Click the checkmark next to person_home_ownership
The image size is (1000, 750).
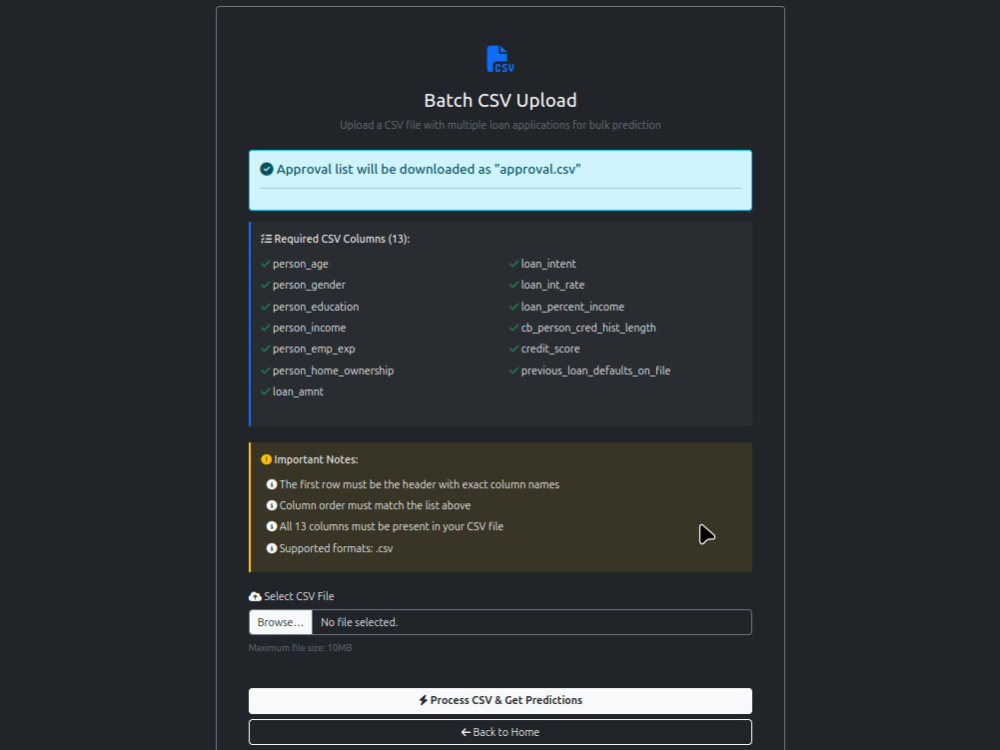(x=265, y=371)
